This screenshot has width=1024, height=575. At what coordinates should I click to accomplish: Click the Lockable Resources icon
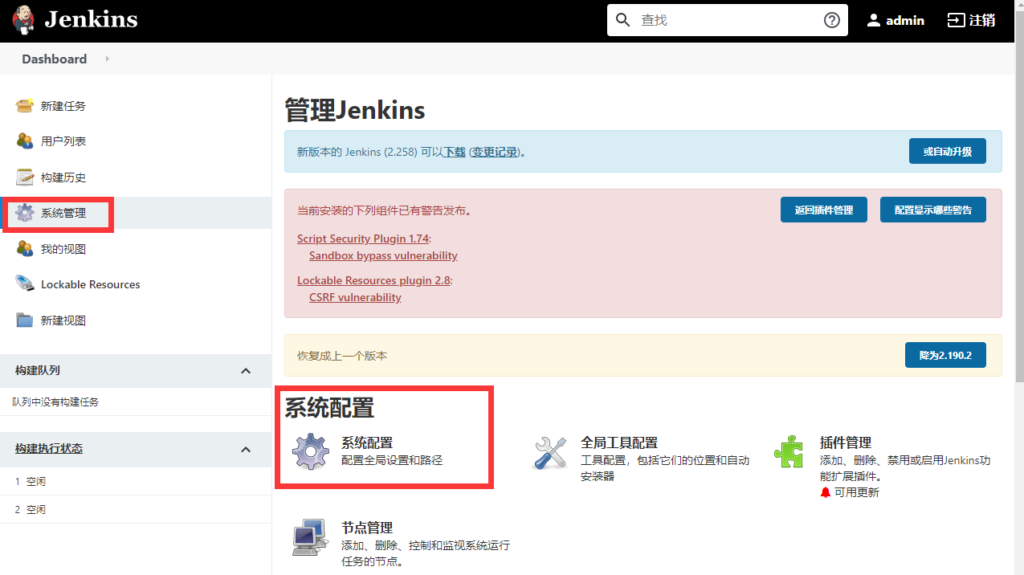pos(24,284)
